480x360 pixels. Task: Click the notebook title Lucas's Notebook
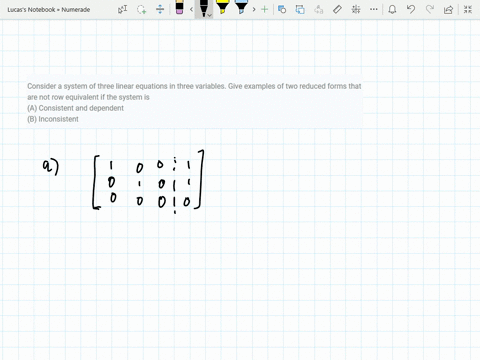tap(49, 10)
